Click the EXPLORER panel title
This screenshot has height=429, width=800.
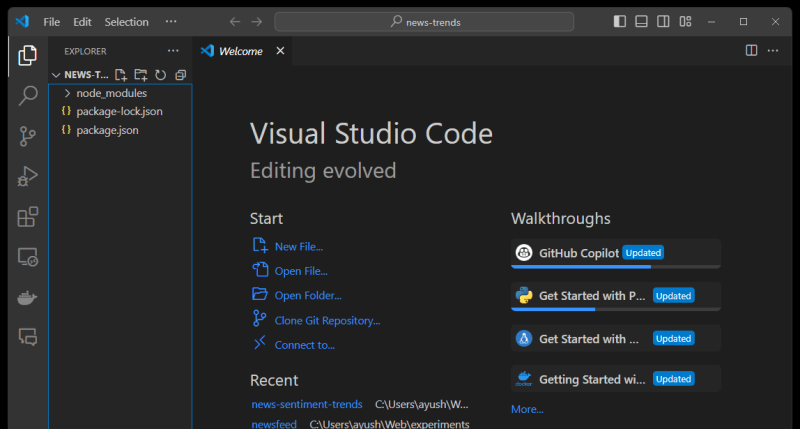point(85,51)
